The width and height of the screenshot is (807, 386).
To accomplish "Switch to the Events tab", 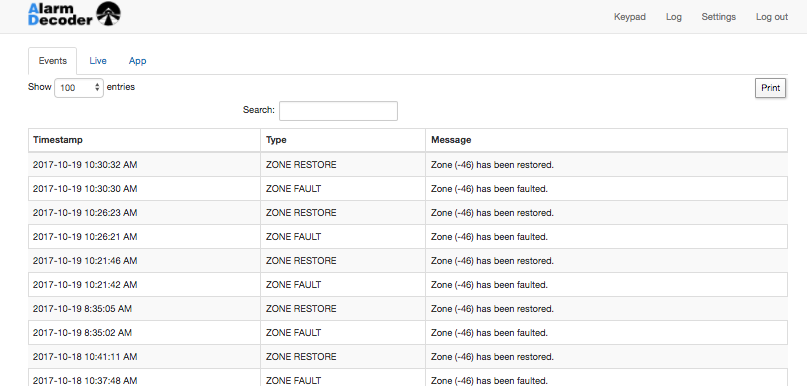I will (x=52, y=61).
